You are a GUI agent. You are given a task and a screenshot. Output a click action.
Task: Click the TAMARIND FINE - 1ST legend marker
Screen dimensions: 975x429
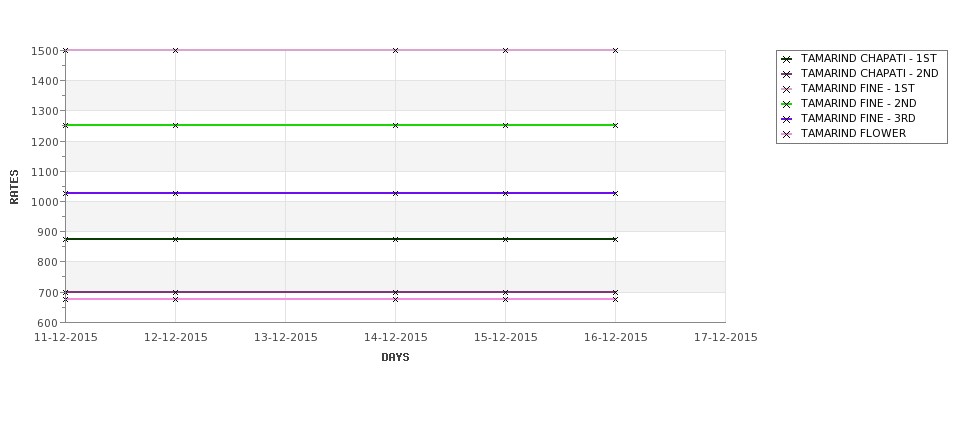point(787,89)
